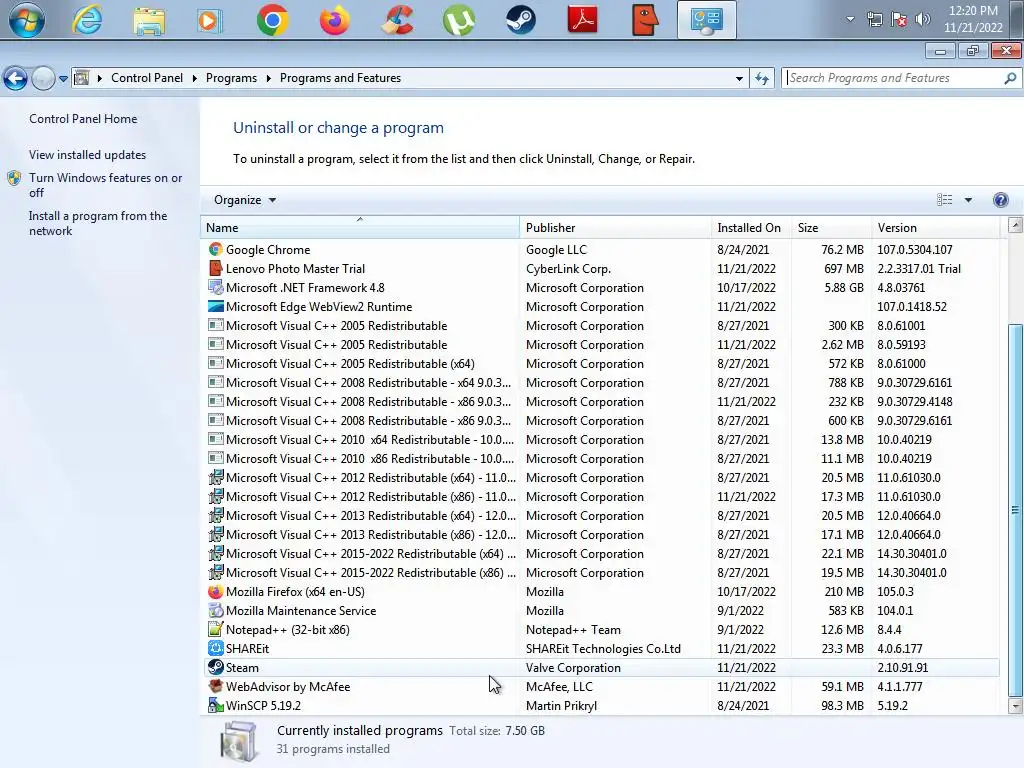This screenshot has width=1024, height=768.
Task: Open Windows Explorer folder icon in taskbar
Action: tap(149, 20)
